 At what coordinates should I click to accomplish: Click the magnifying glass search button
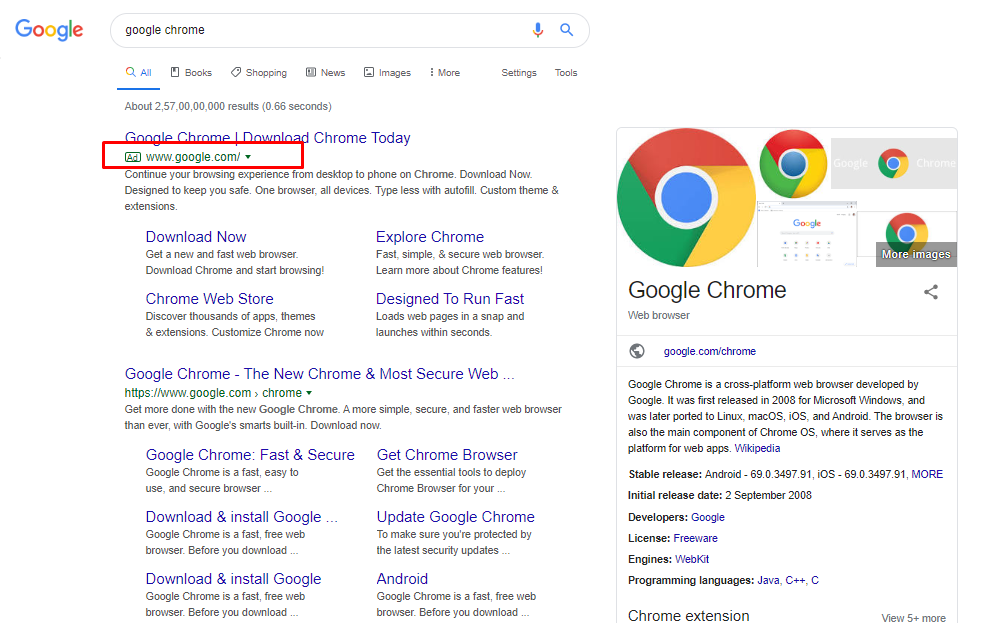[x=566, y=30]
